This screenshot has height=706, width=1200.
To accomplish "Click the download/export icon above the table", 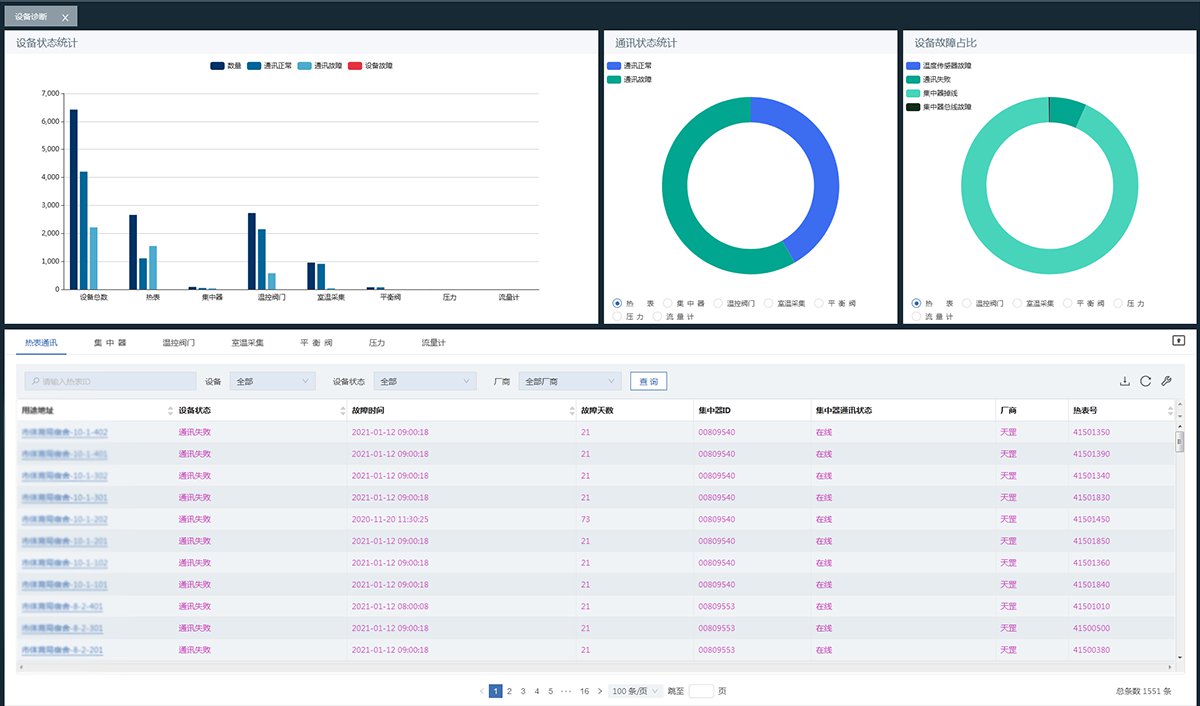I will tap(1124, 381).
